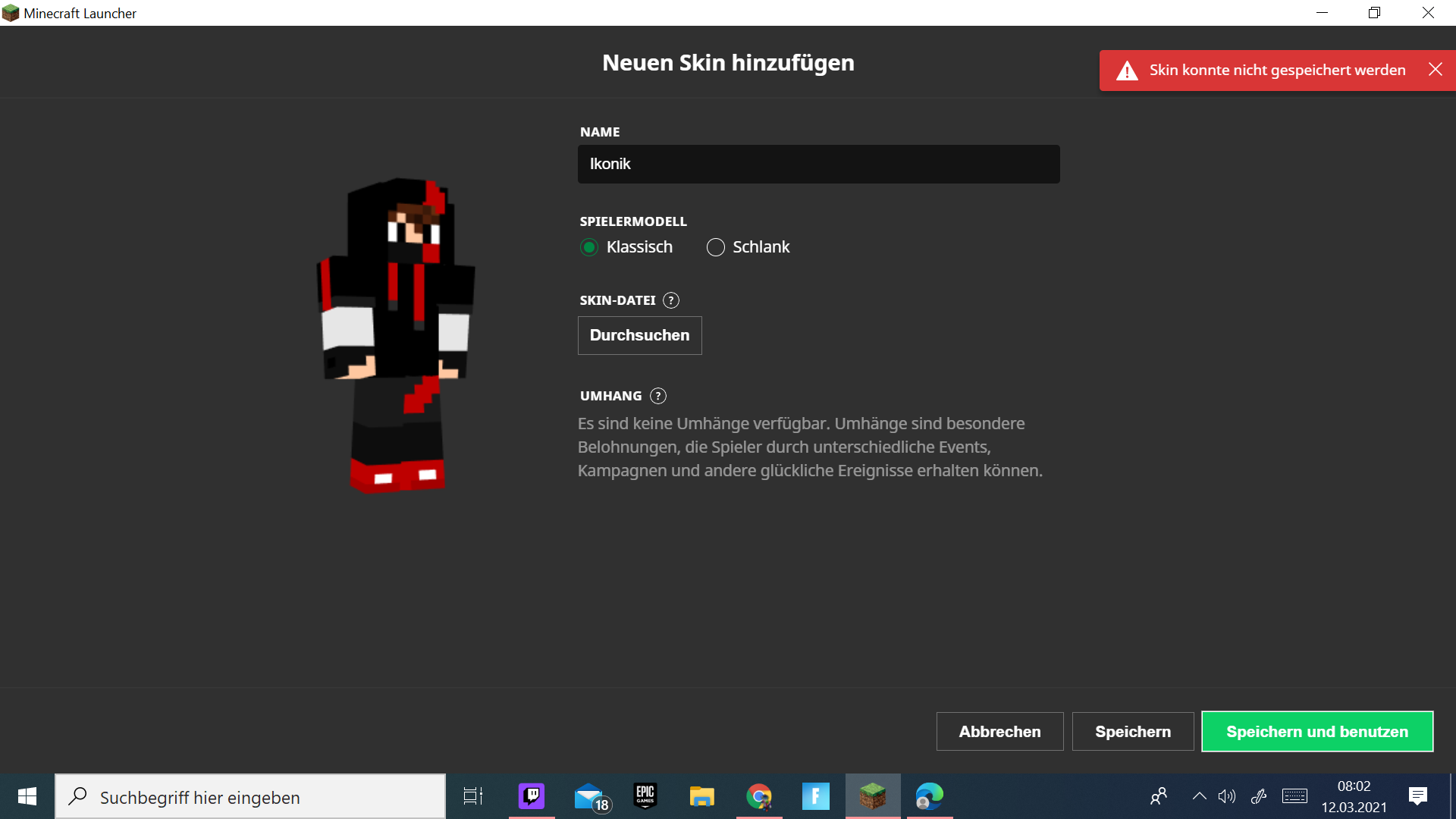Click the Ikonik name input field
1456x819 pixels.
818,164
